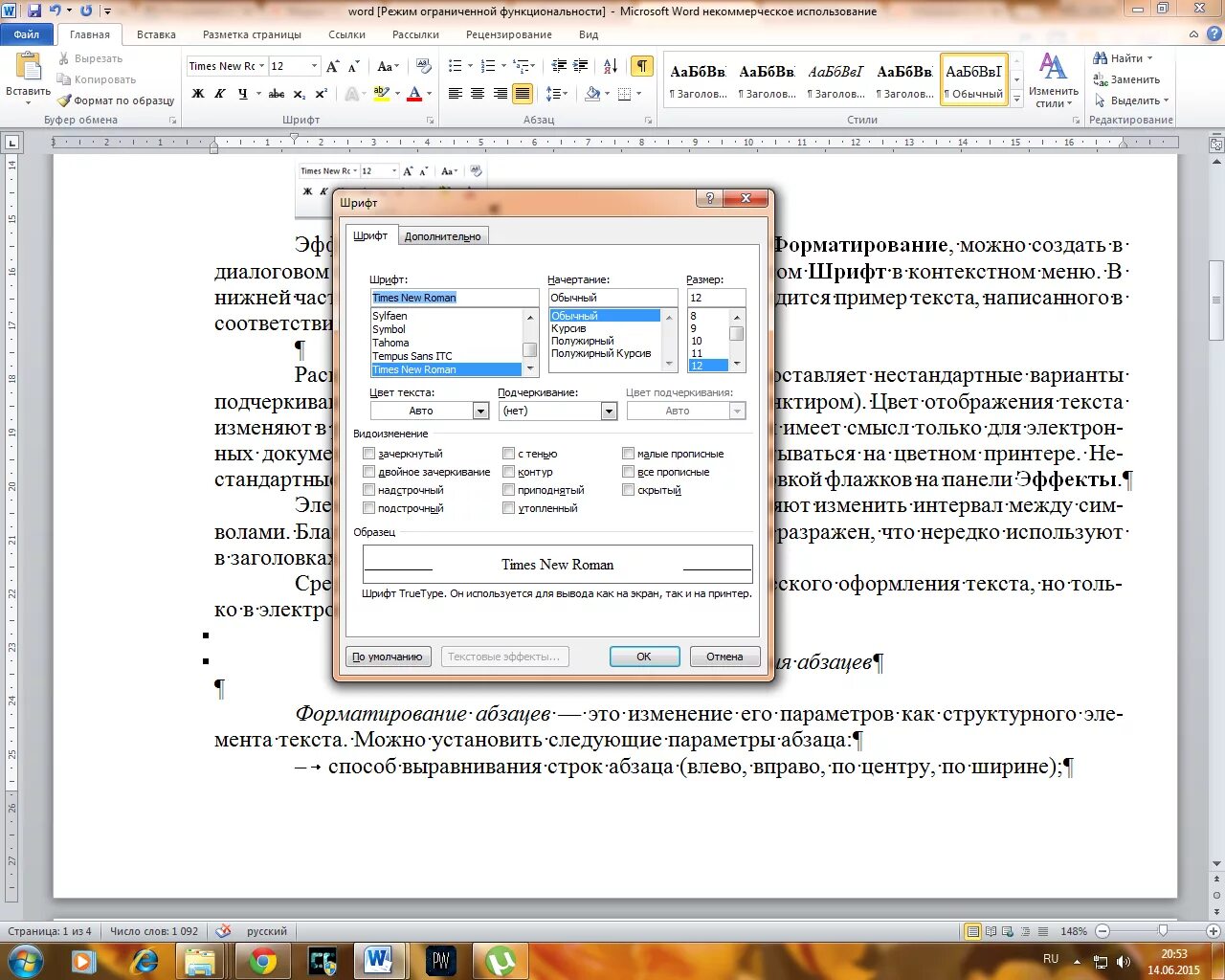Enable the подстрочный checkbox
1225x980 pixels.
click(369, 508)
